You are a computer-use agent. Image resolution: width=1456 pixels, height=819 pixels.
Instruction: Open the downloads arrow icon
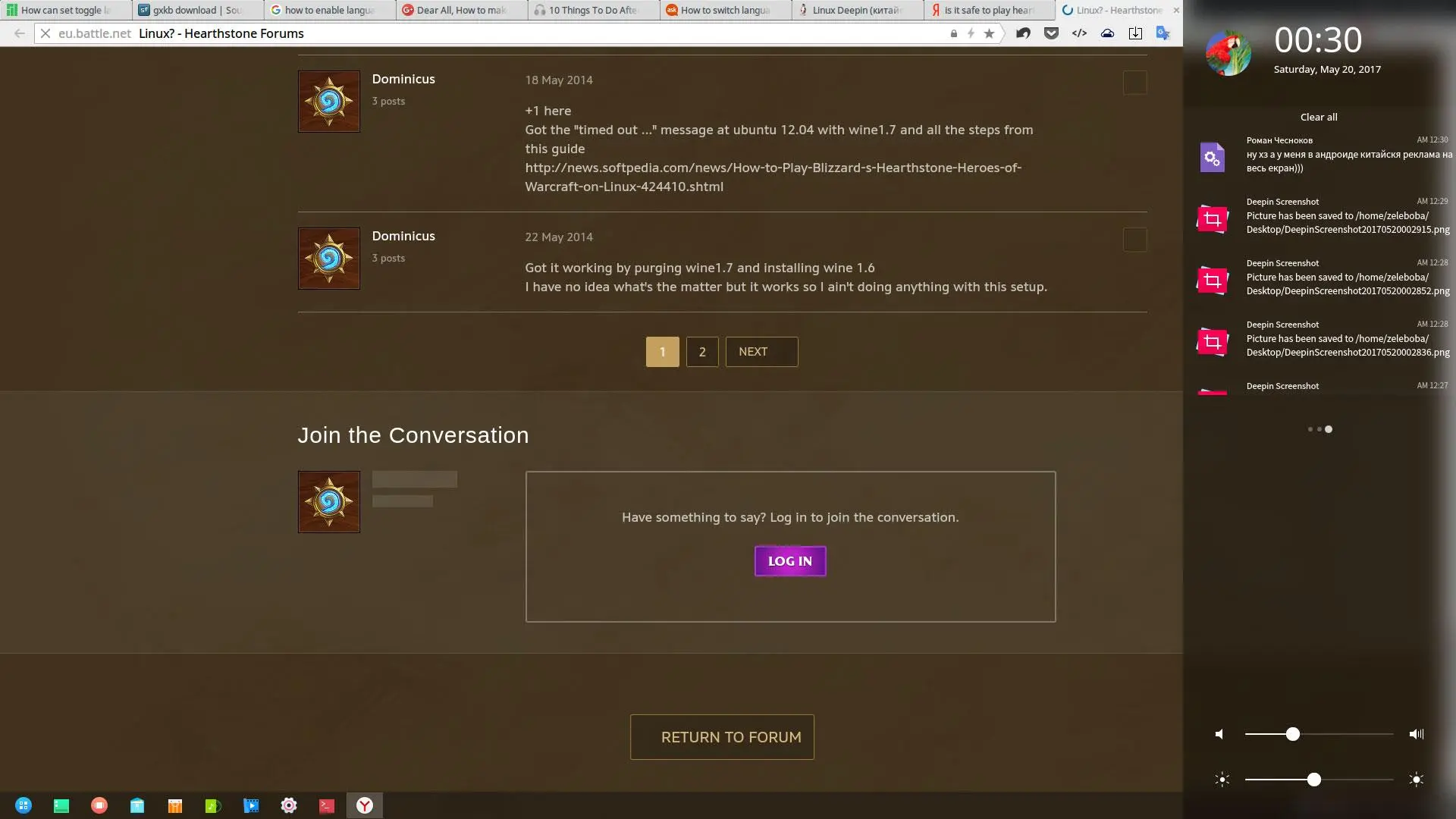1135,33
